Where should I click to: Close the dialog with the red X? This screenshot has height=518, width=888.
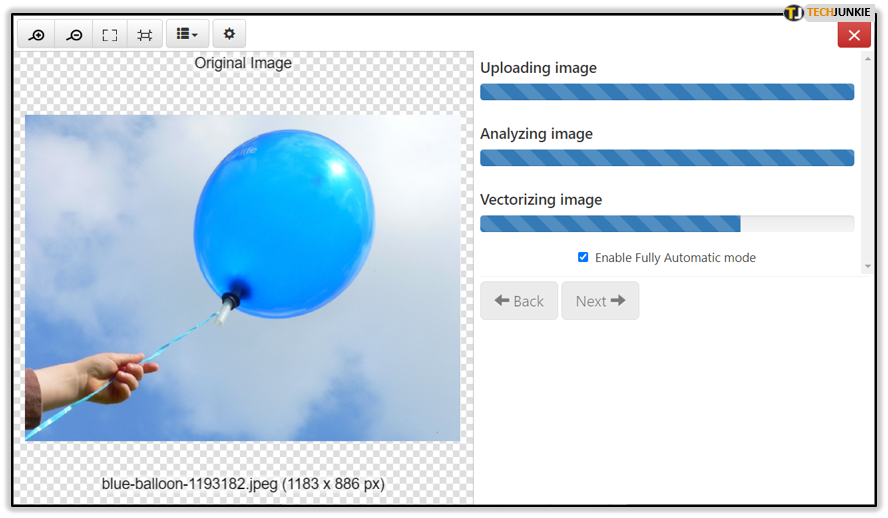(x=854, y=35)
